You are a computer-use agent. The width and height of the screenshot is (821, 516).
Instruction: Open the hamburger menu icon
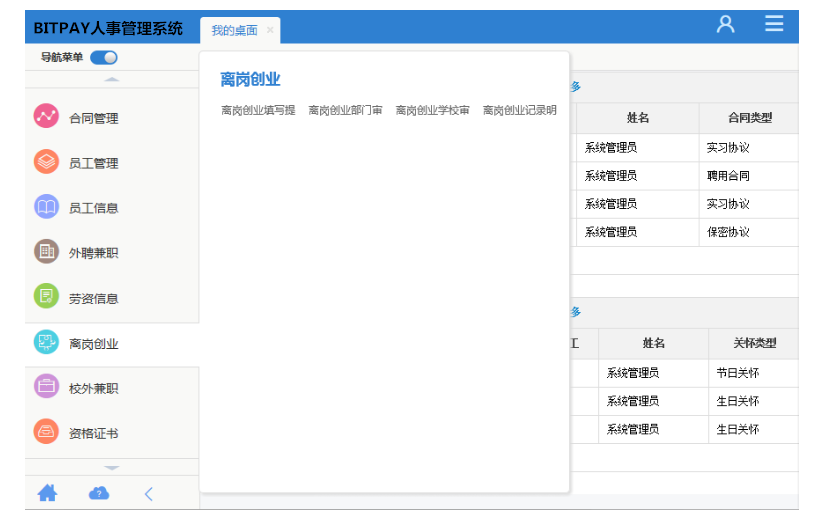pyautogui.click(x=774, y=24)
